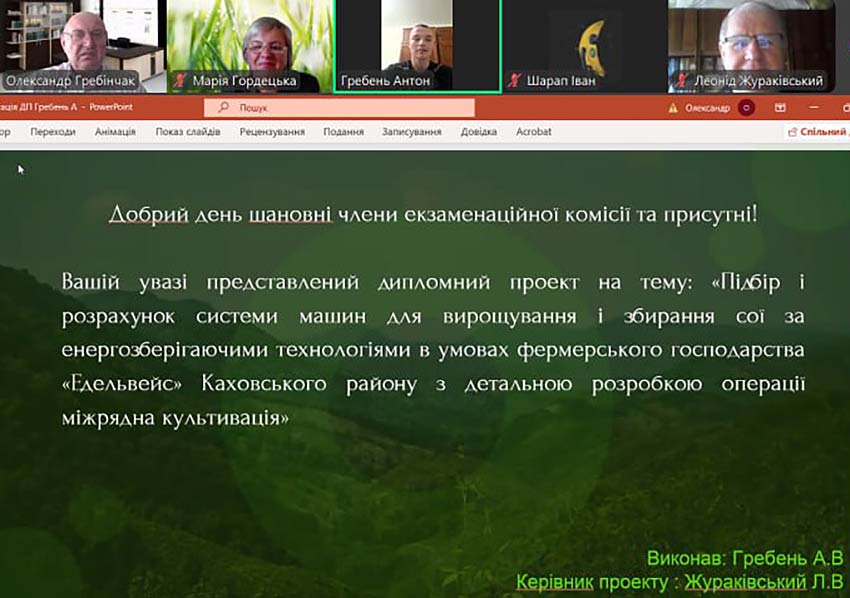This screenshot has height=598, width=850.
Task: Click the muted microphone icon beside Марія Гордецька
Action: tap(179, 81)
